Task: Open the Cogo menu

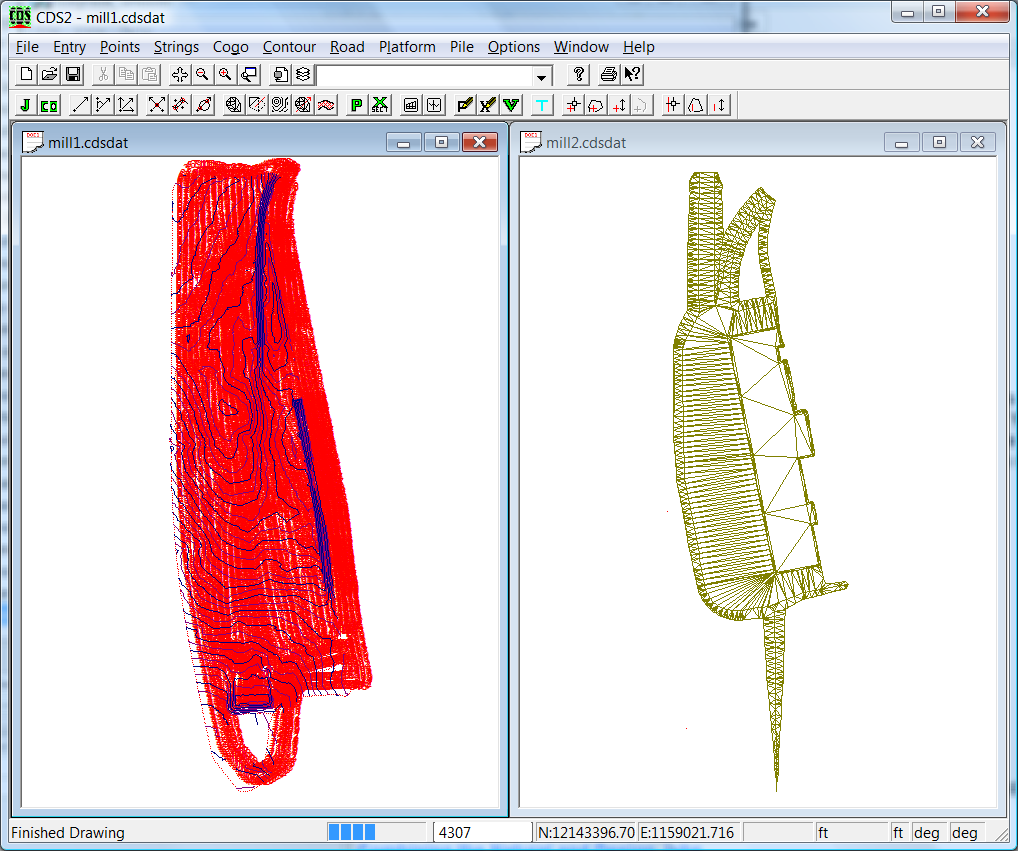Action: (x=230, y=47)
